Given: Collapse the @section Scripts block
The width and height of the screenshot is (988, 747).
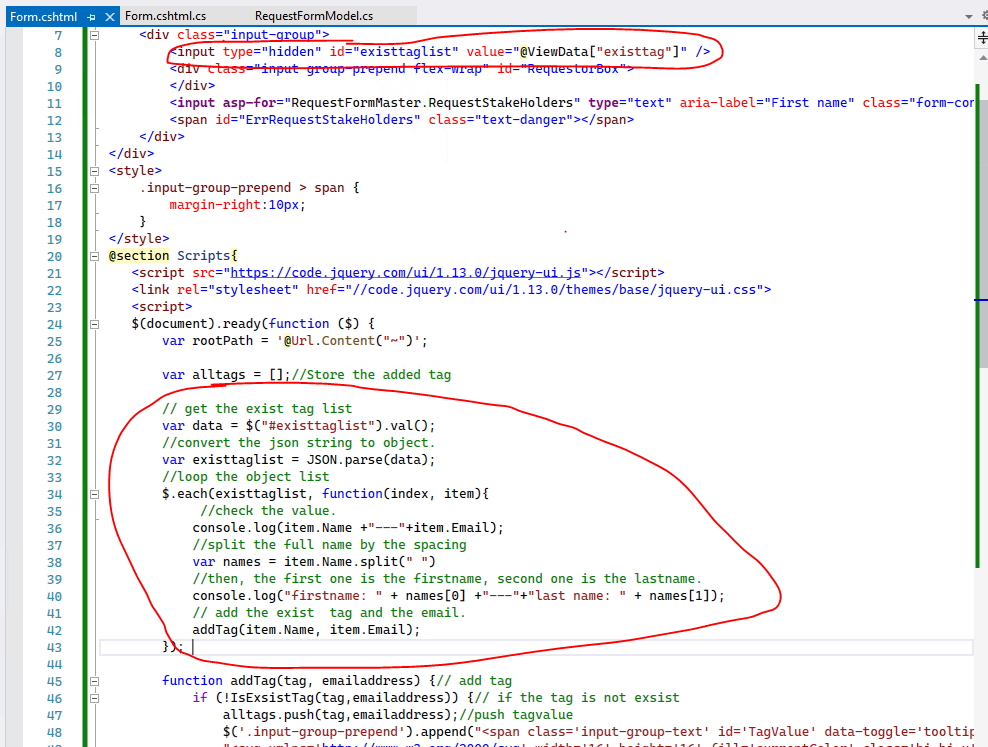Looking at the screenshot, I should pos(94,256).
